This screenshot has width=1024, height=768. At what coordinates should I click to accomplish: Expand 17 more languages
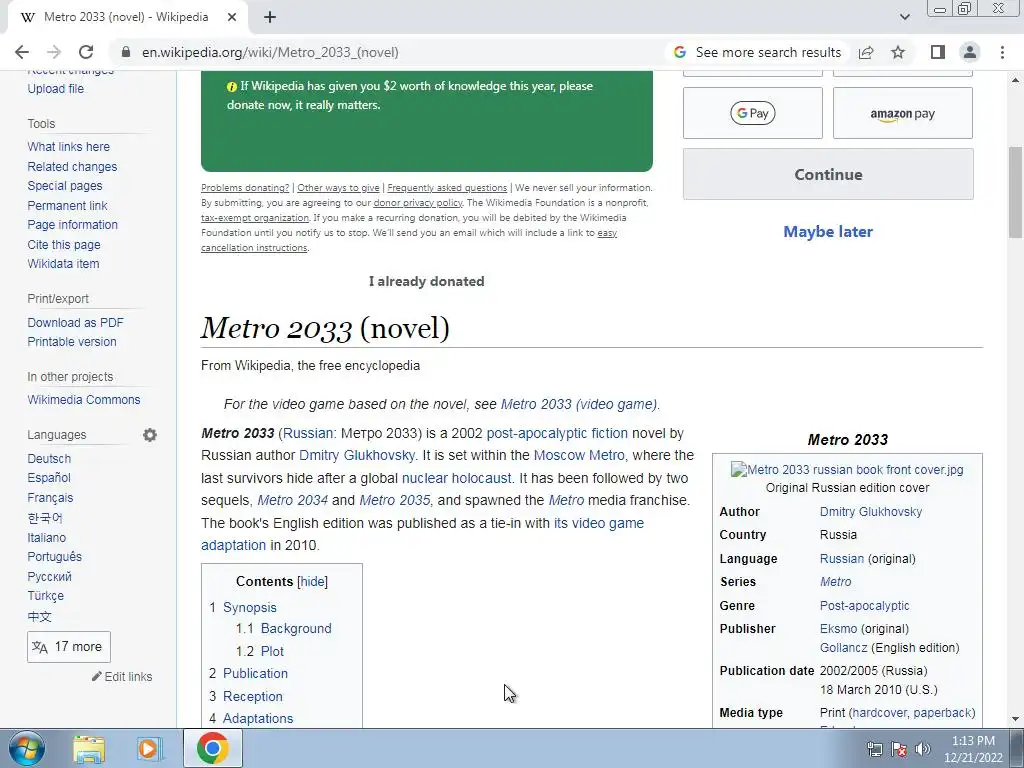click(69, 647)
